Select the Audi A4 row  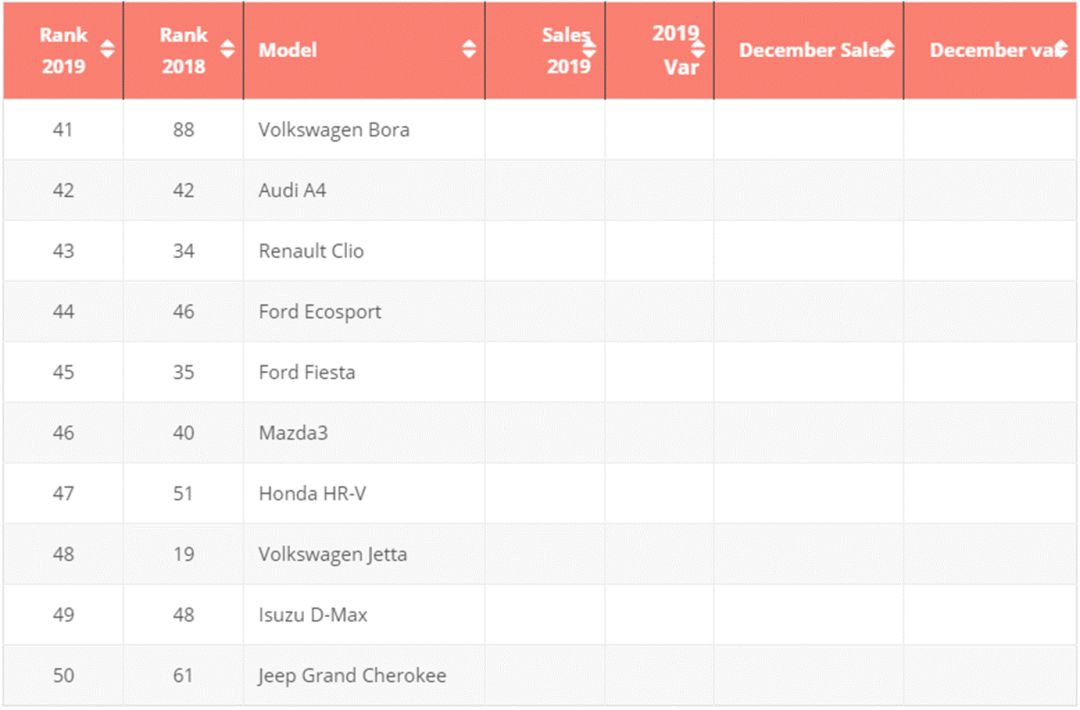click(x=292, y=190)
